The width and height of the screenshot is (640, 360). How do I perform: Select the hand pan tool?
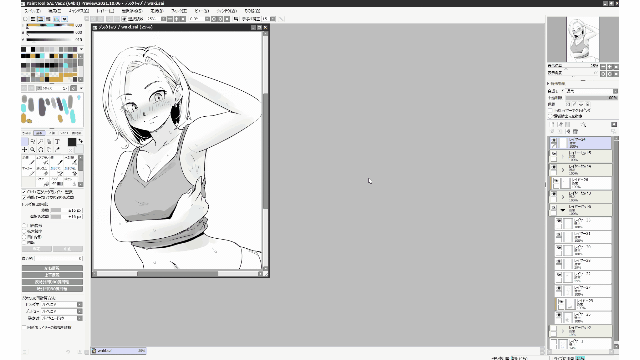pyautogui.click(x=49, y=150)
